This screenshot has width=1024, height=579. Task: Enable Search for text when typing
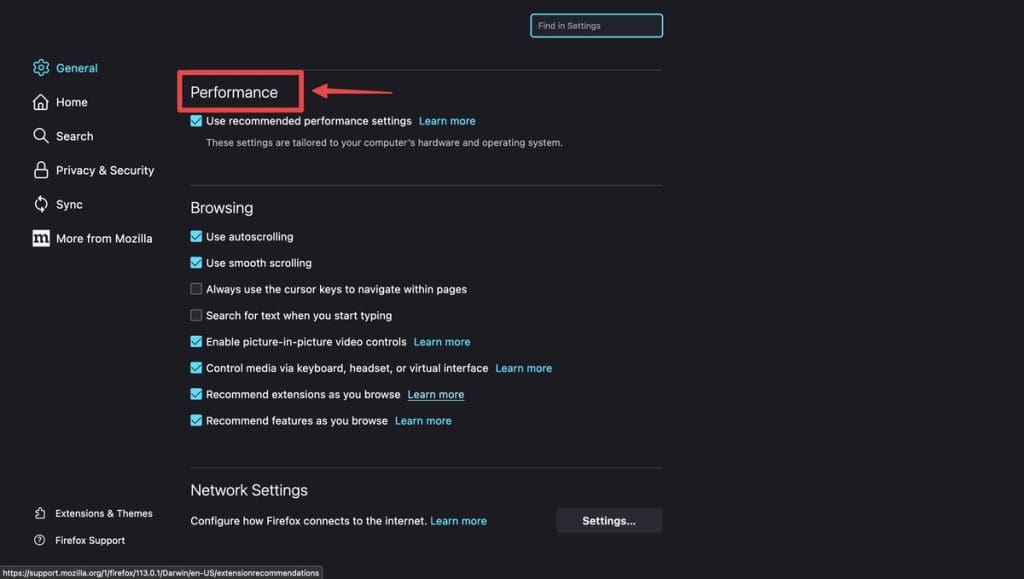click(196, 315)
